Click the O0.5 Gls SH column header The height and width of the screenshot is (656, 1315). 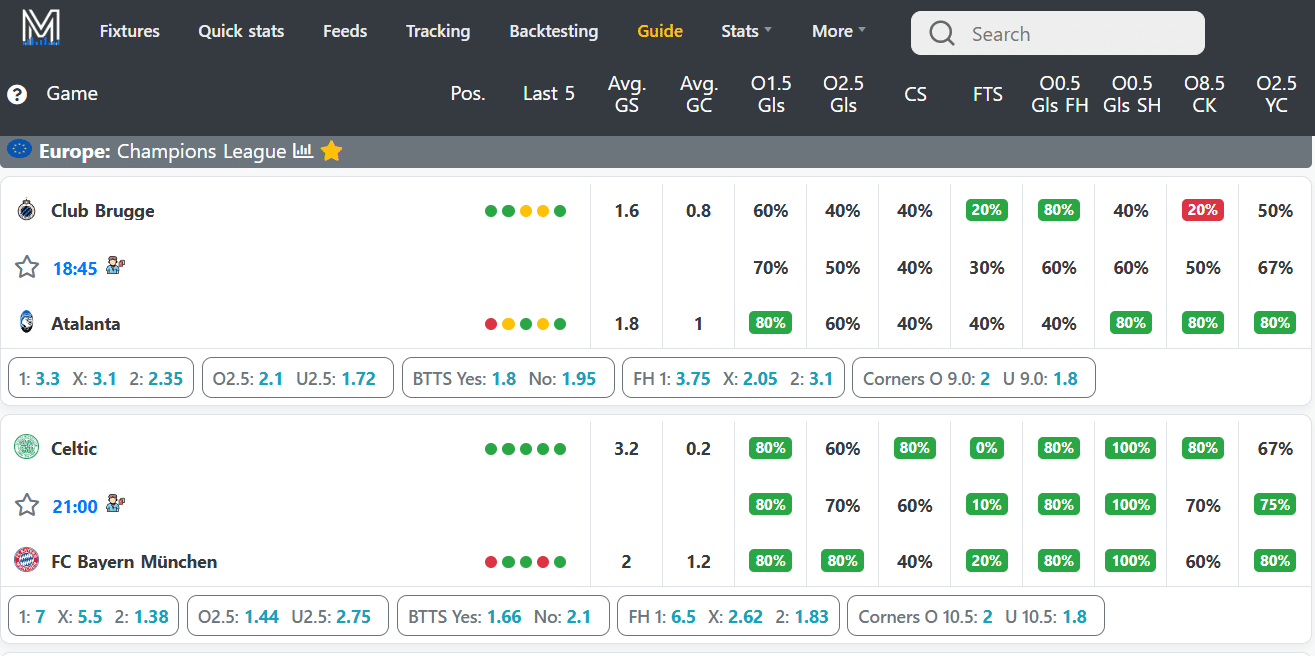(x=1132, y=94)
